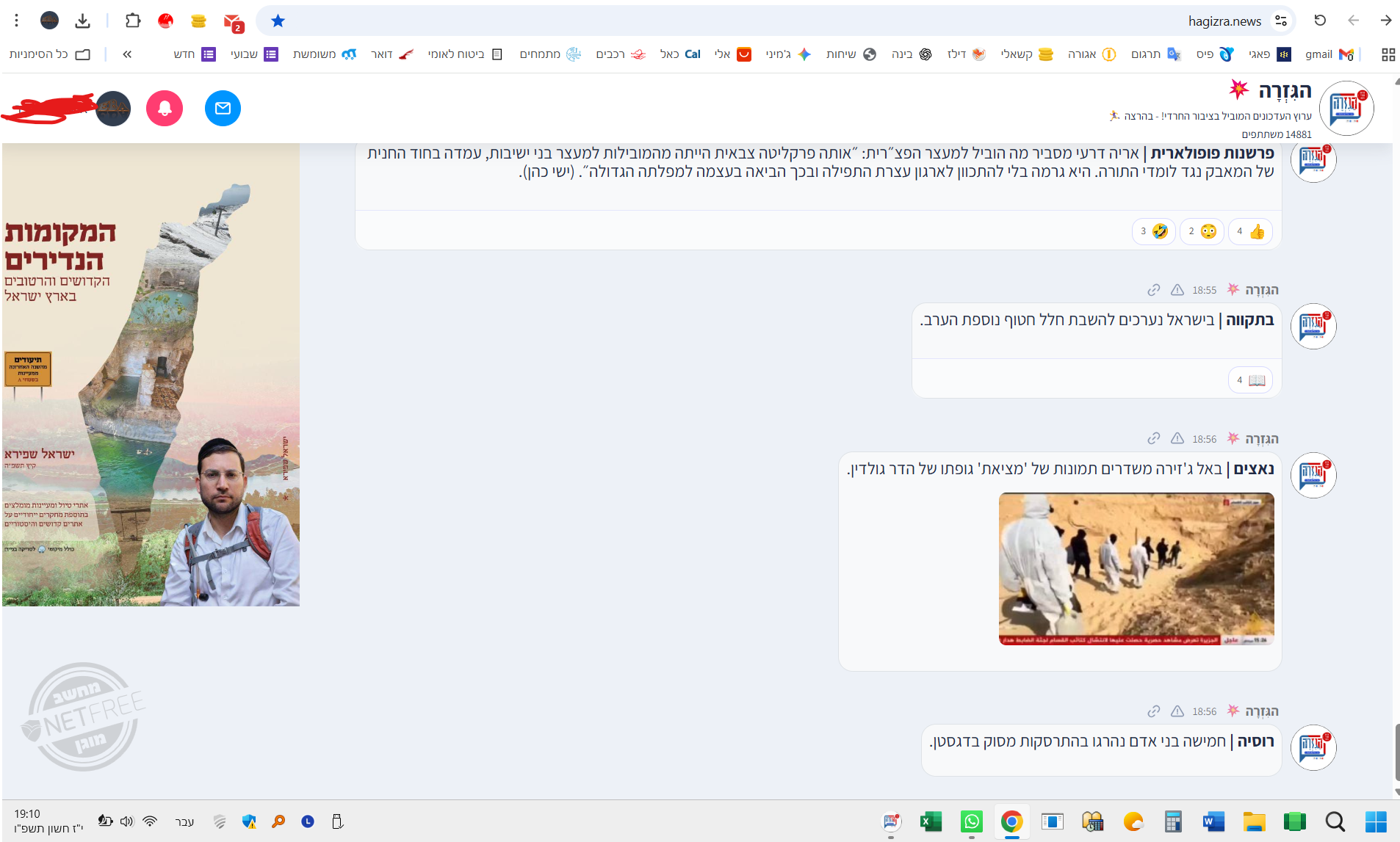Open the rare places book advertisement
Viewport: 1400px width, 842px height.
click(151, 374)
